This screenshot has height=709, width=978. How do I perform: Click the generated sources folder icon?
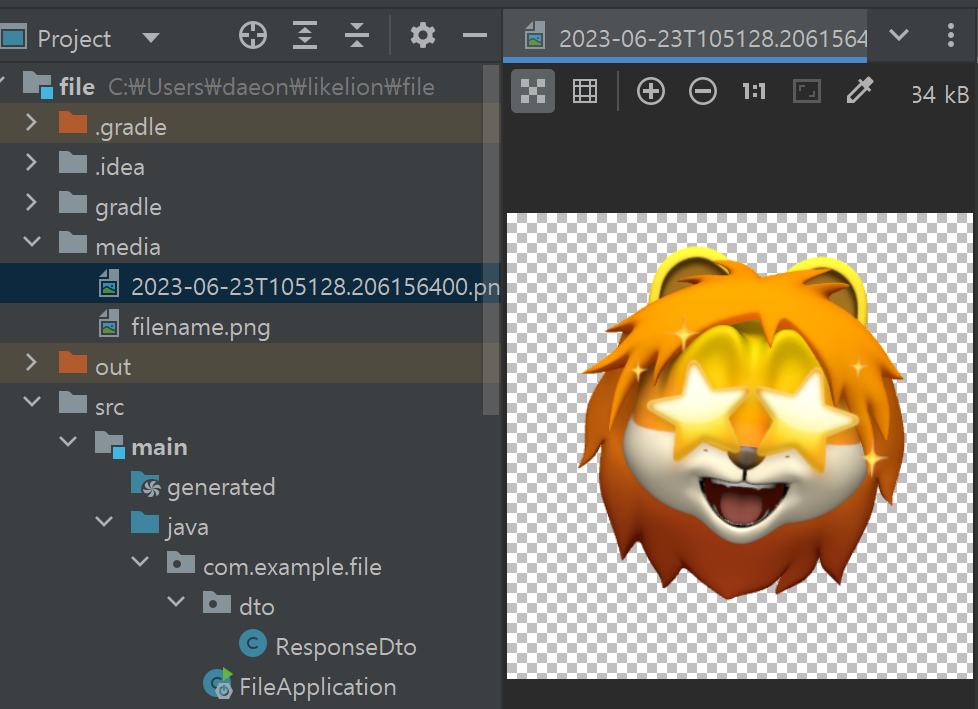tap(146, 484)
